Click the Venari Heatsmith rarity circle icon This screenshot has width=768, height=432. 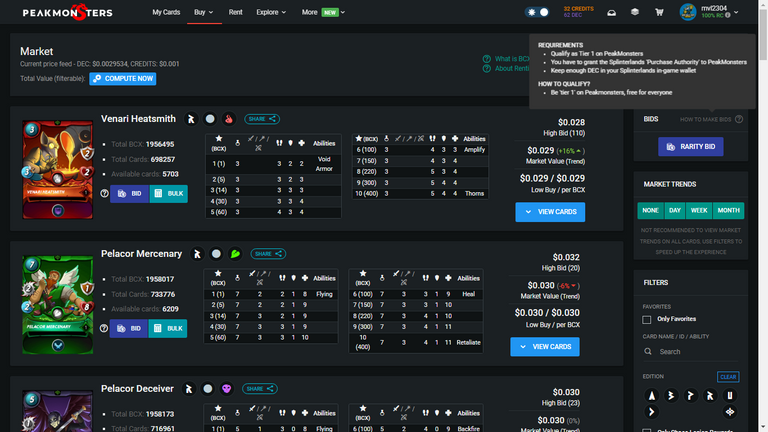pos(210,119)
